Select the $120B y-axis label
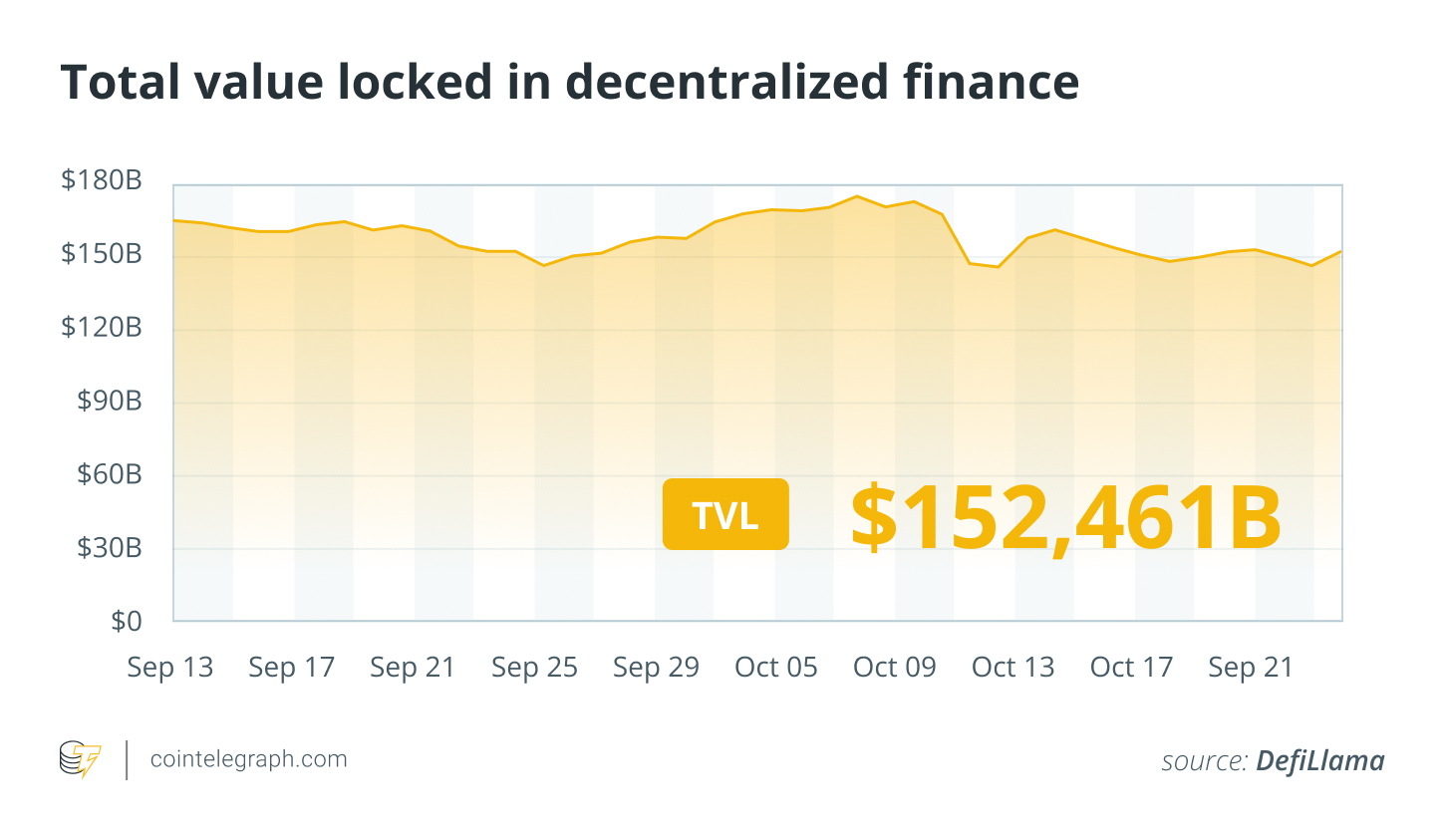The image size is (1445, 840). pyautogui.click(x=102, y=327)
